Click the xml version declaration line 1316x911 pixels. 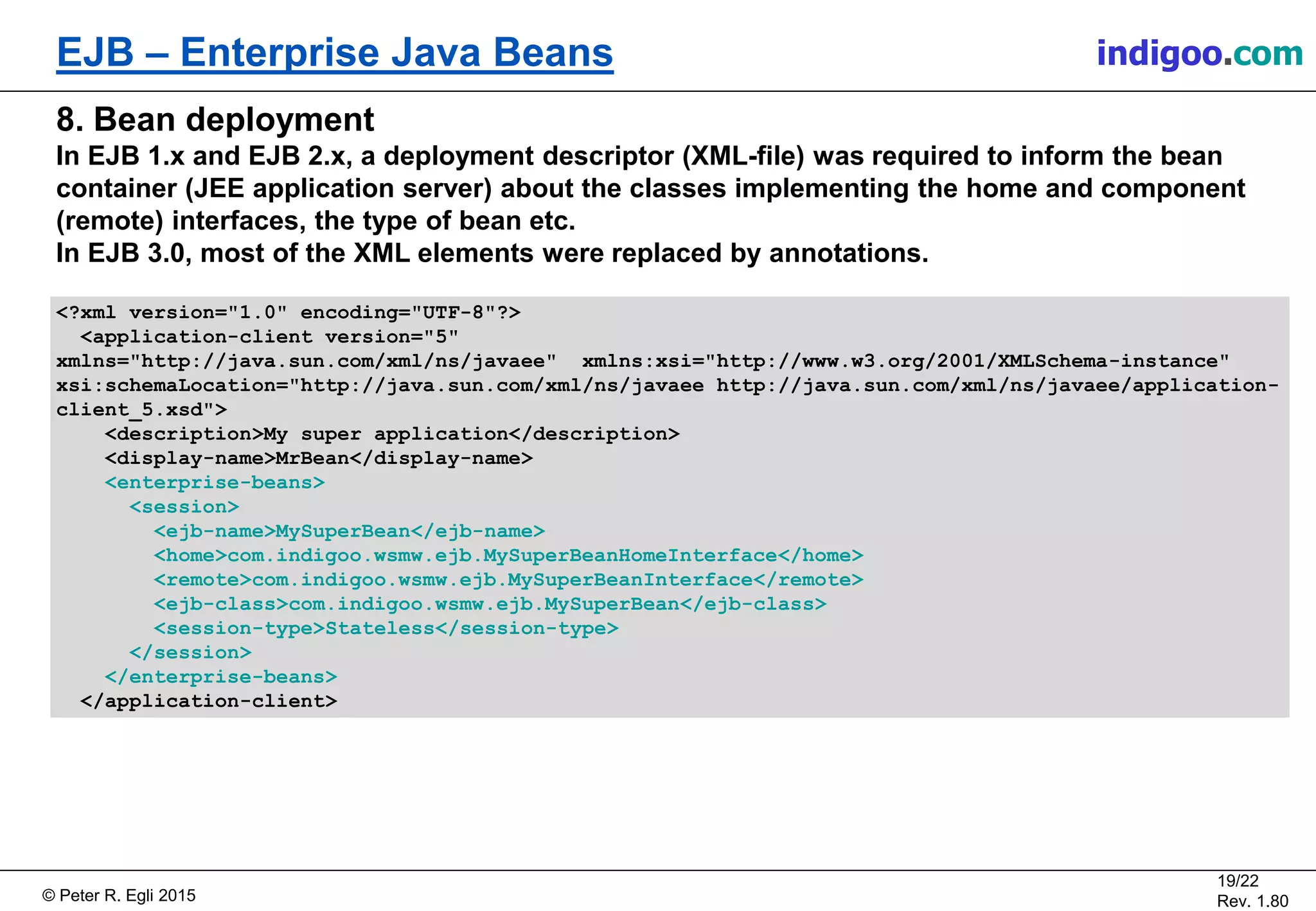point(289,313)
